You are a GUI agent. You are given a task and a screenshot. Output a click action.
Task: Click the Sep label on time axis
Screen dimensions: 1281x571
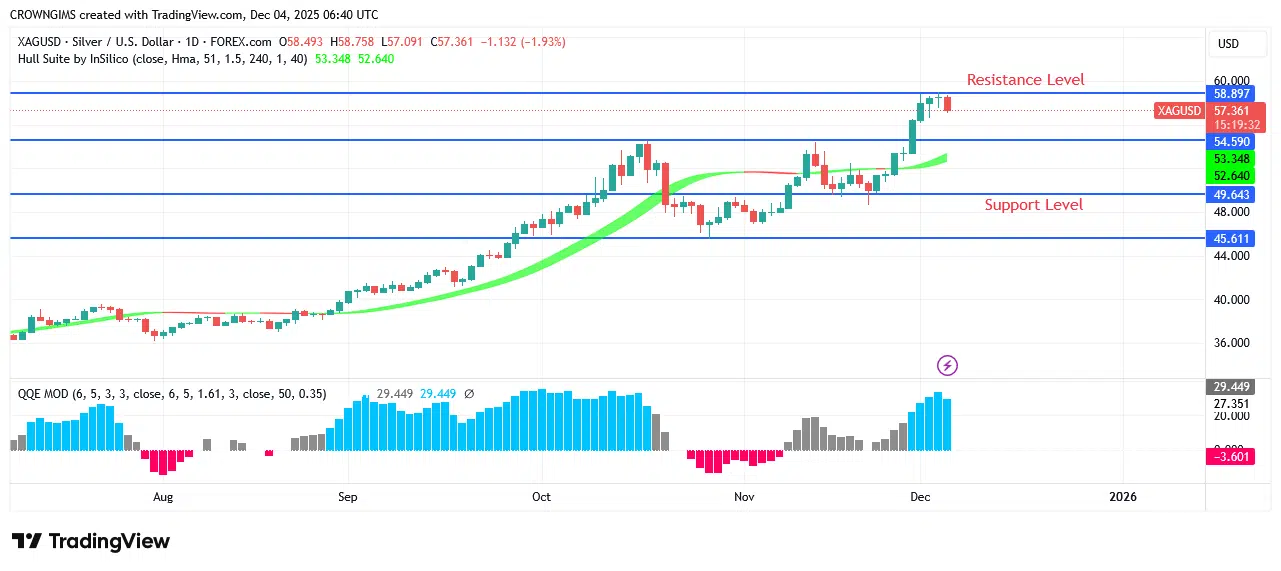click(x=348, y=496)
